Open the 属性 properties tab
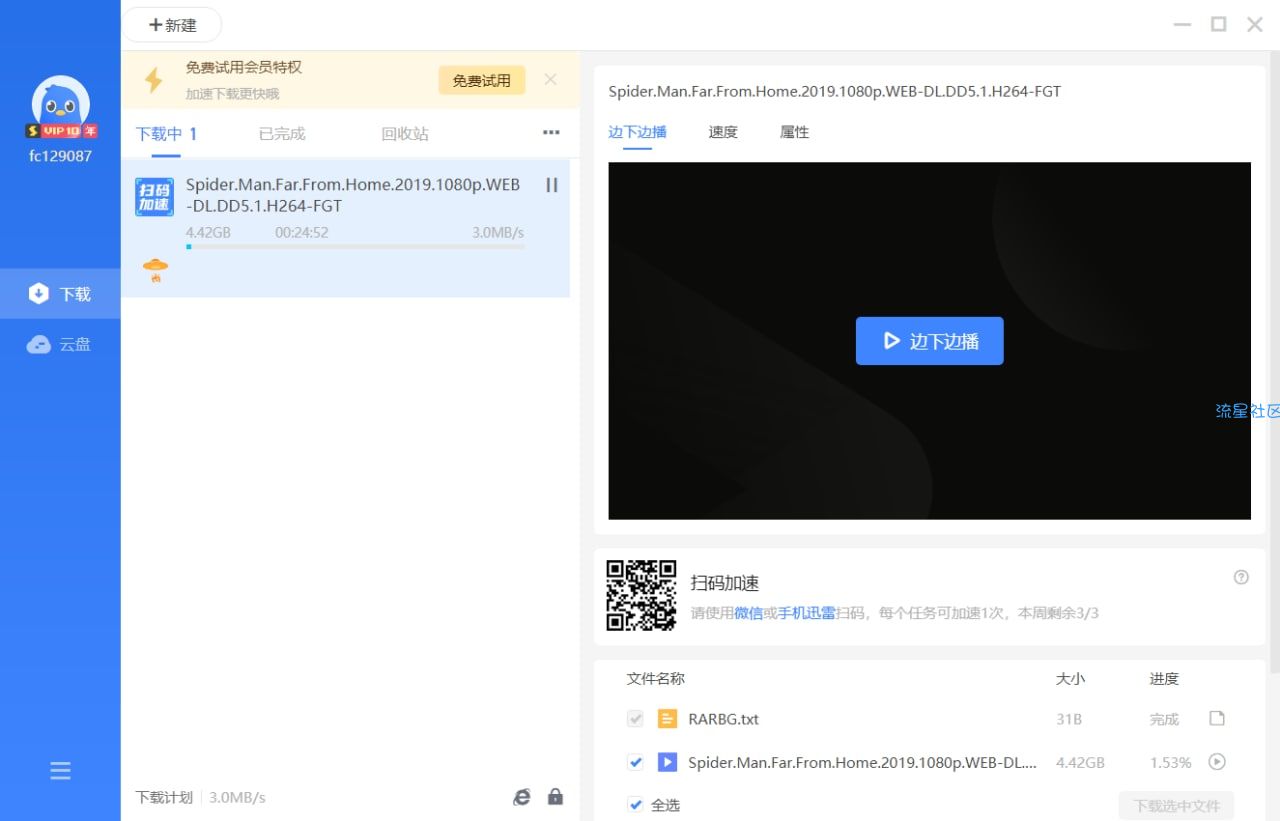1280x821 pixels. click(794, 132)
